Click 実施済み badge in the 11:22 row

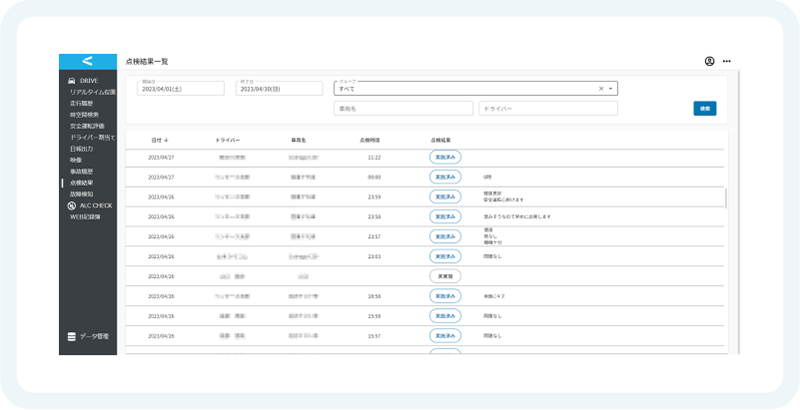click(x=445, y=157)
